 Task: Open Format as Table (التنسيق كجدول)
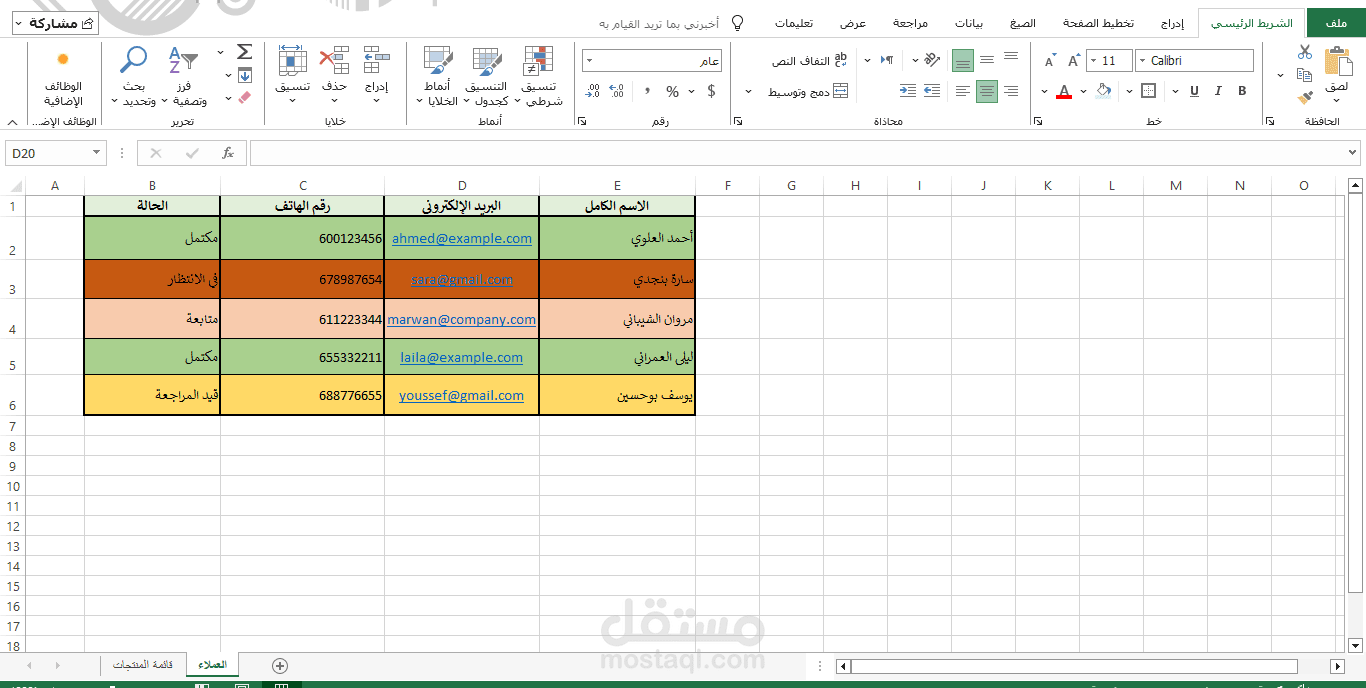(487, 76)
